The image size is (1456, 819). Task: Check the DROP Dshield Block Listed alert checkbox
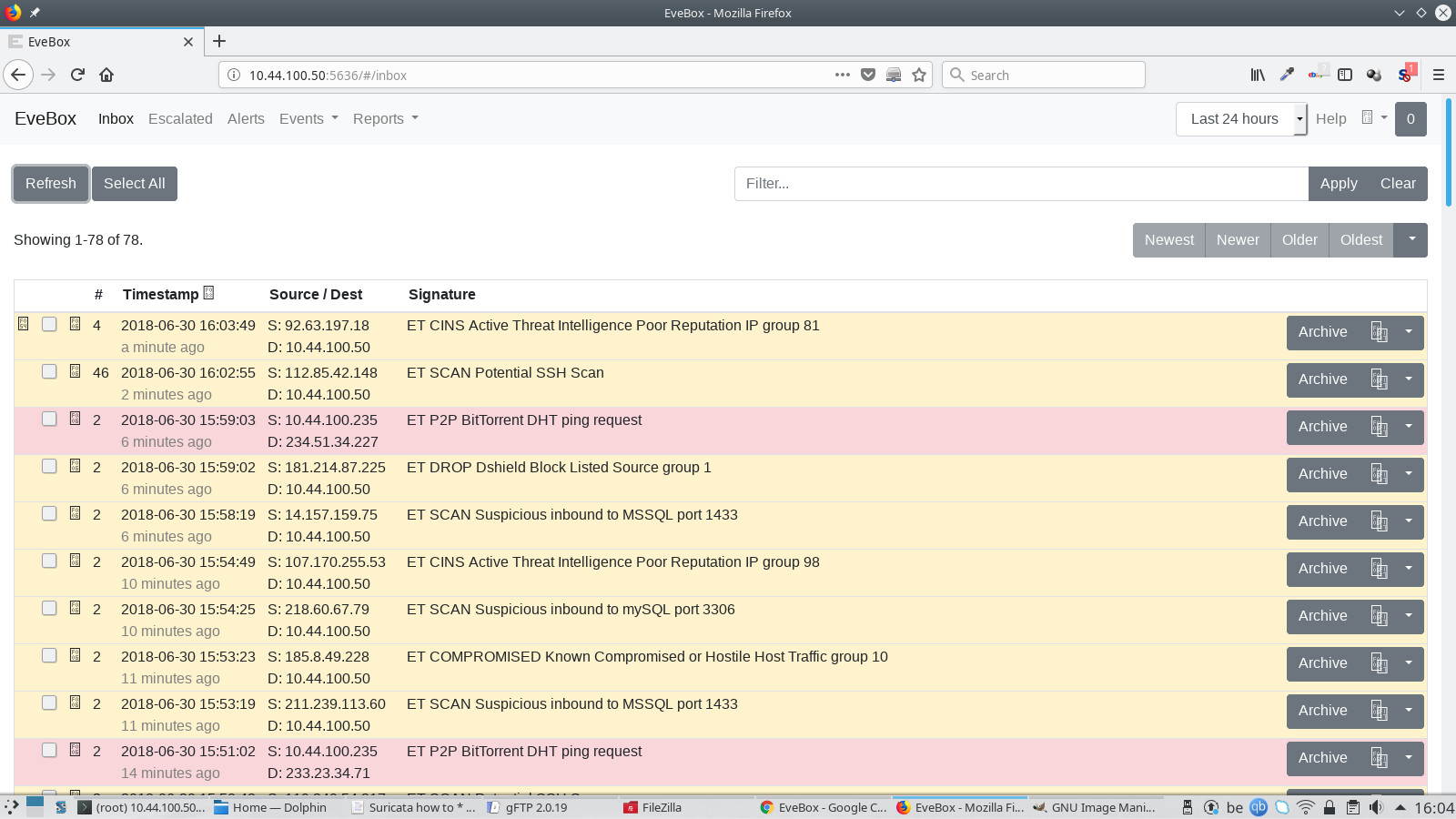click(x=49, y=466)
